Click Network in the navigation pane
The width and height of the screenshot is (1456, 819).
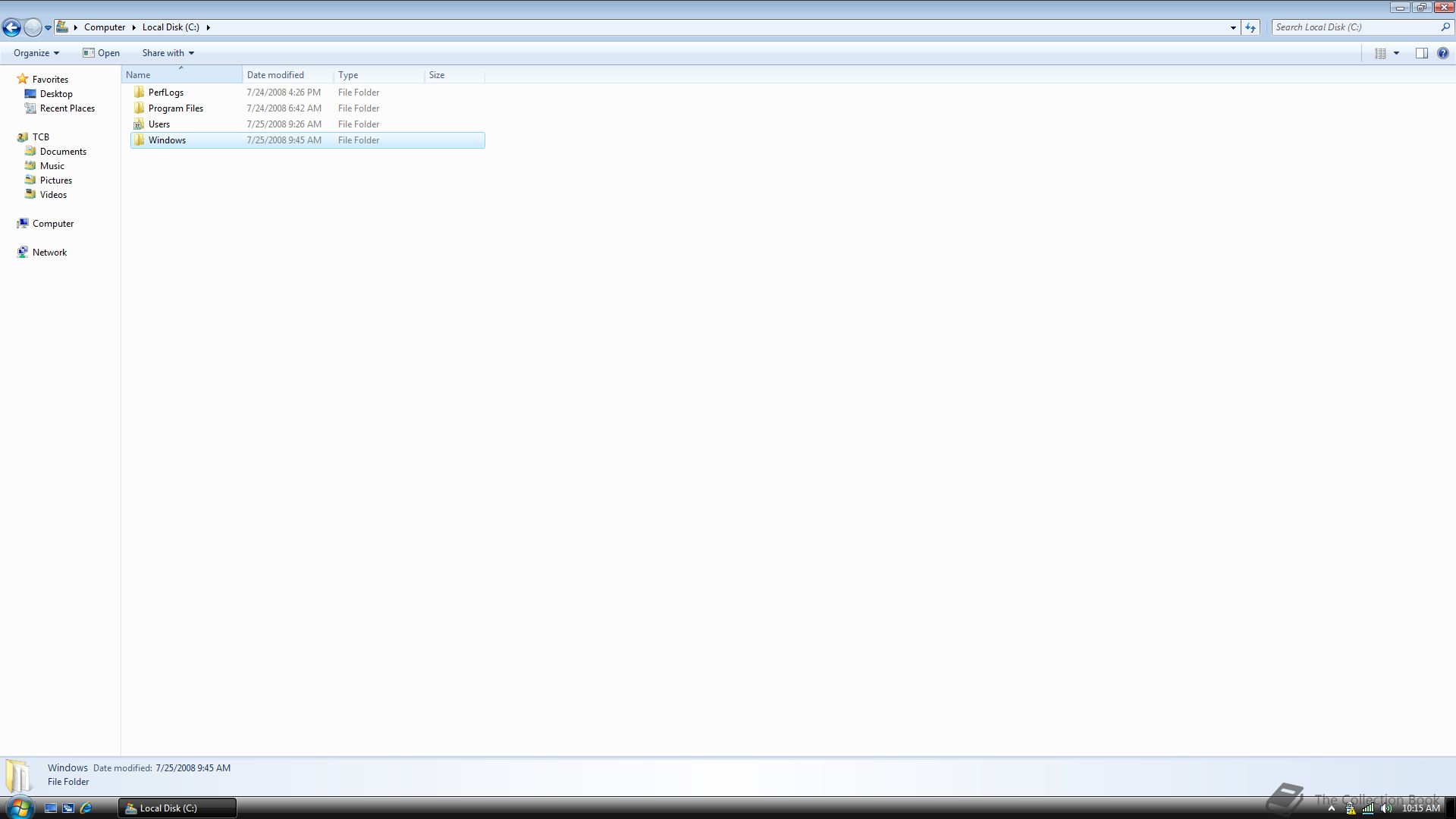(42, 253)
